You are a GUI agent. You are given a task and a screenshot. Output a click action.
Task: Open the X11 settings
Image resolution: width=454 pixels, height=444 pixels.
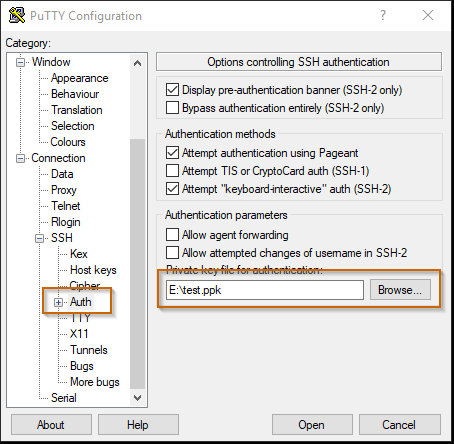79,334
